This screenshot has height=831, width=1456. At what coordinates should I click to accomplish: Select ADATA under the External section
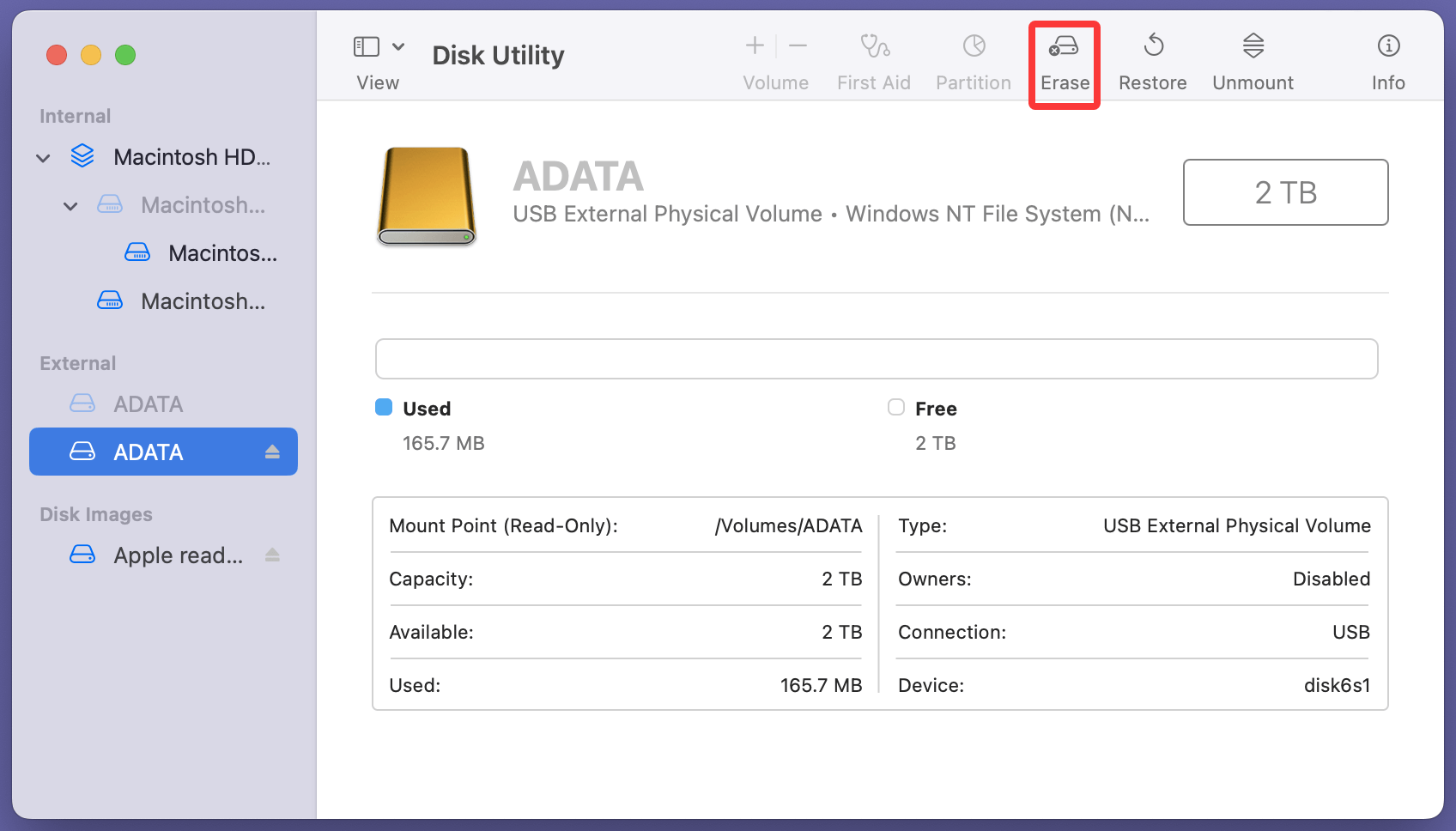[x=148, y=403]
